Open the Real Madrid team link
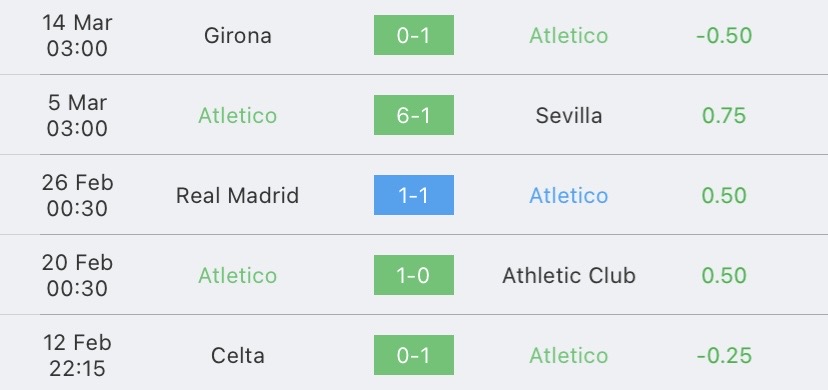The height and width of the screenshot is (390, 828). [x=238, y=196]
